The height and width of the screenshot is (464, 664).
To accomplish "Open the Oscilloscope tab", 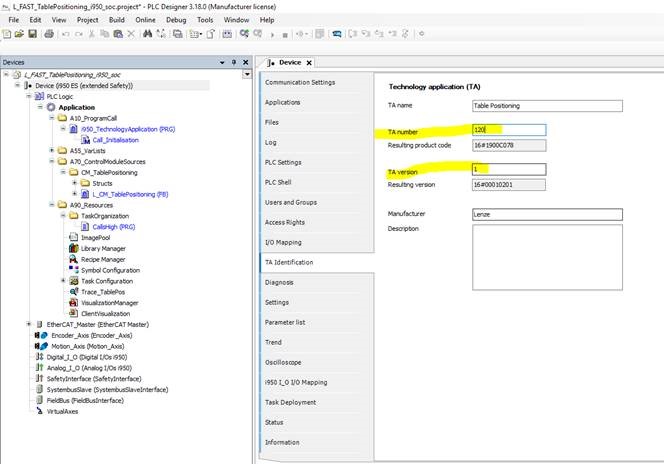I will (285, 362).
